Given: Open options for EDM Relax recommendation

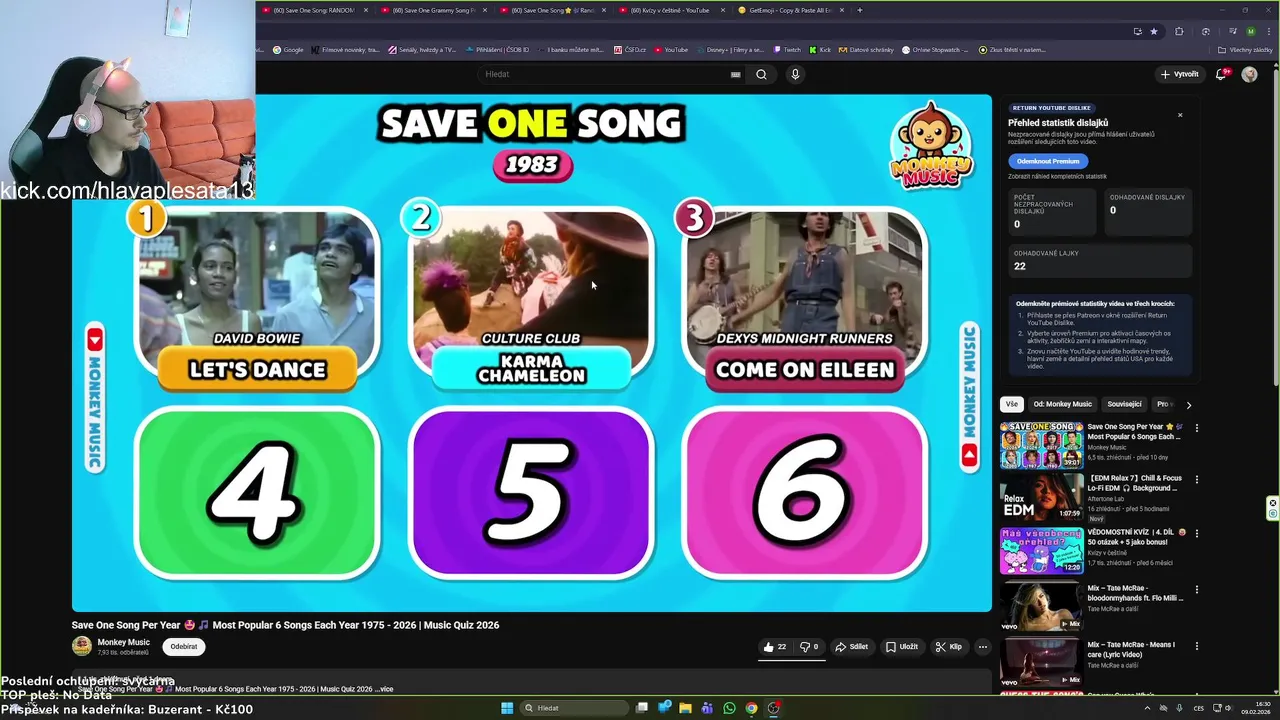Looking at the screenshot, I should pyautogui.click(x=1196, y=480).
